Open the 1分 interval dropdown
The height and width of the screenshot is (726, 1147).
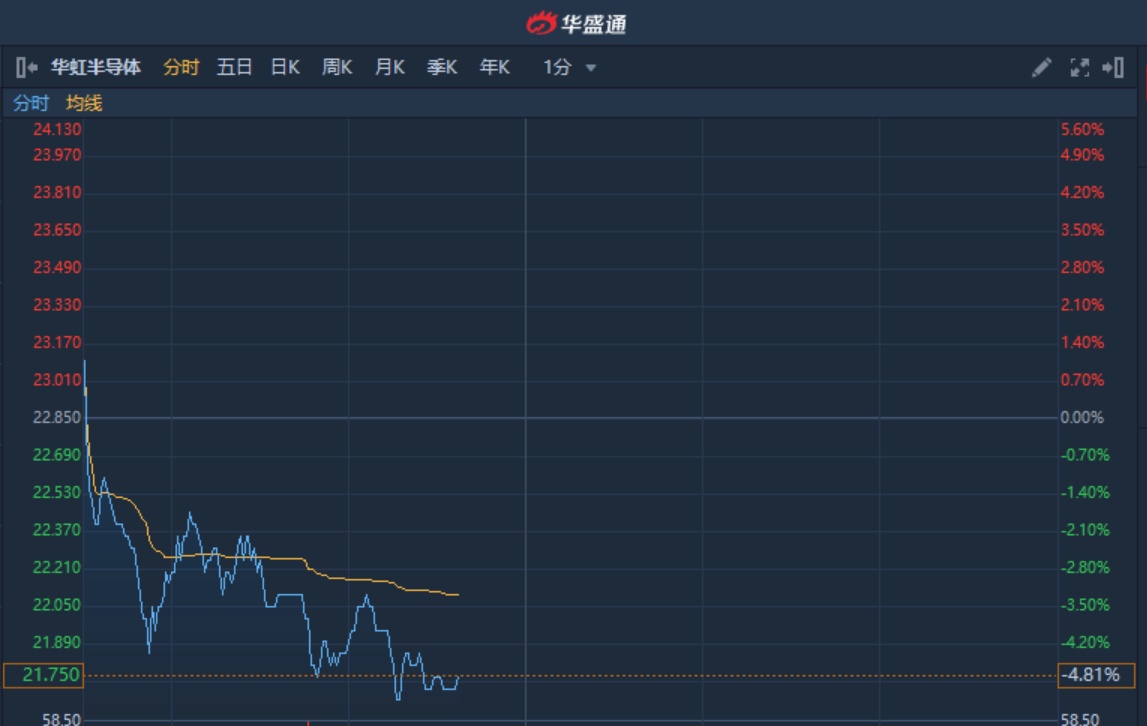tap(570, 68)
